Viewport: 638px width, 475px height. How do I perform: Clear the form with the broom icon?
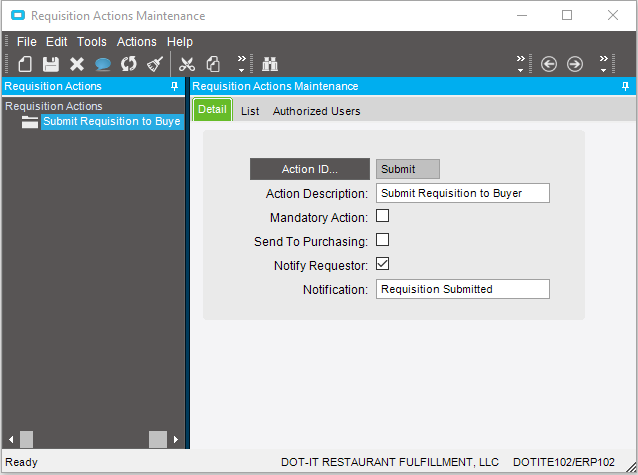pos(155,64)
